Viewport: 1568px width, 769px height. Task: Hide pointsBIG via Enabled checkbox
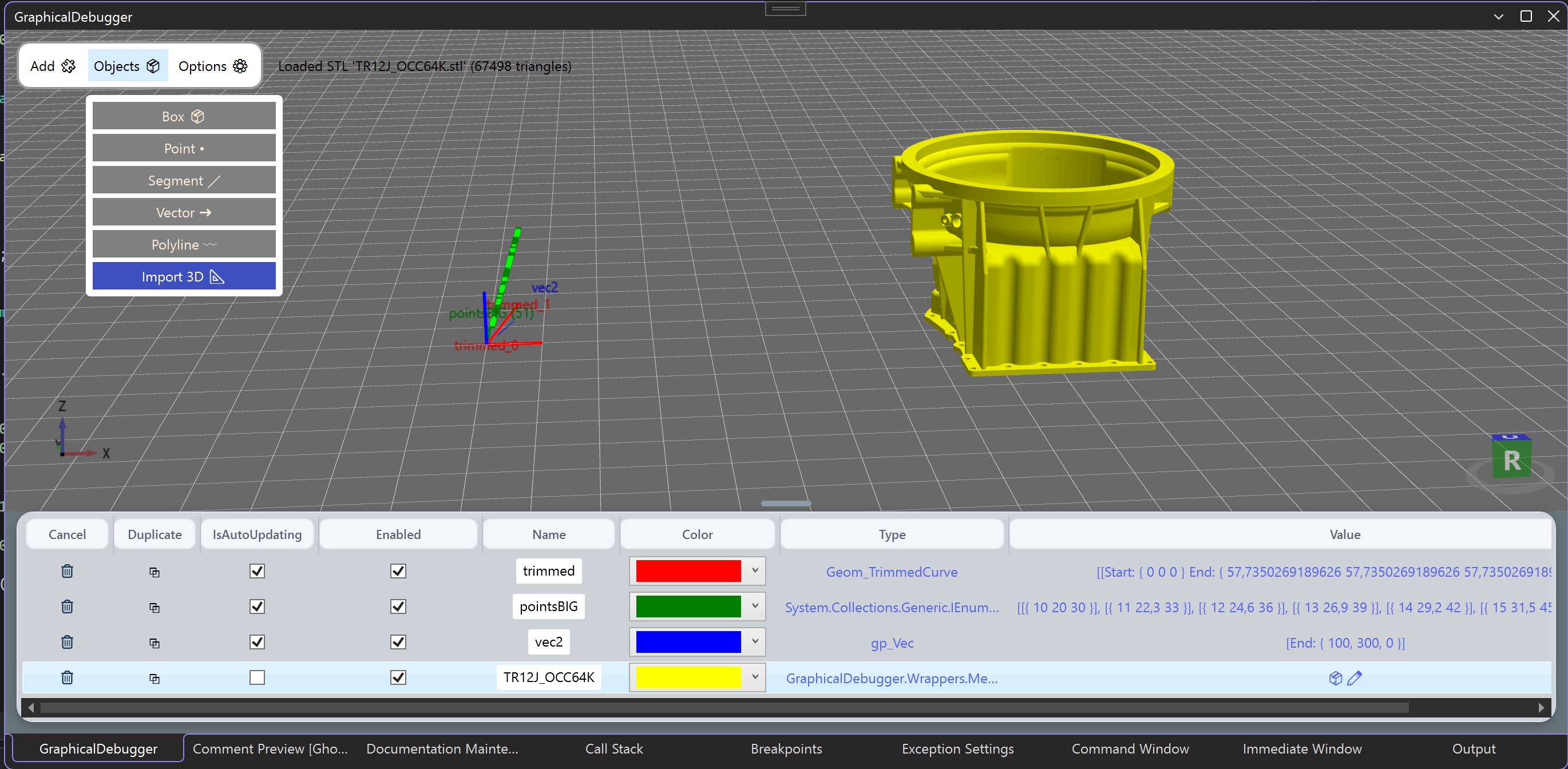(398, 606)
